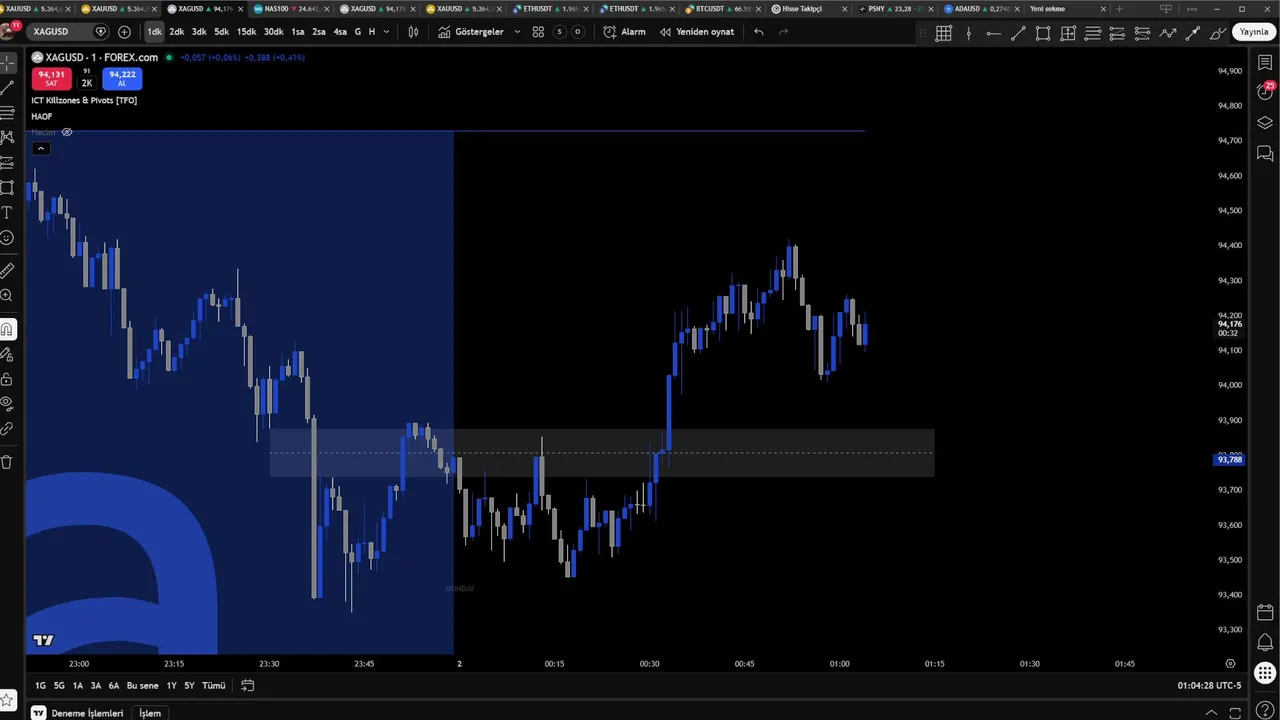Select the 1G date range
The height and width of the screenshot is (720, 1280).
tap(40, 686)
